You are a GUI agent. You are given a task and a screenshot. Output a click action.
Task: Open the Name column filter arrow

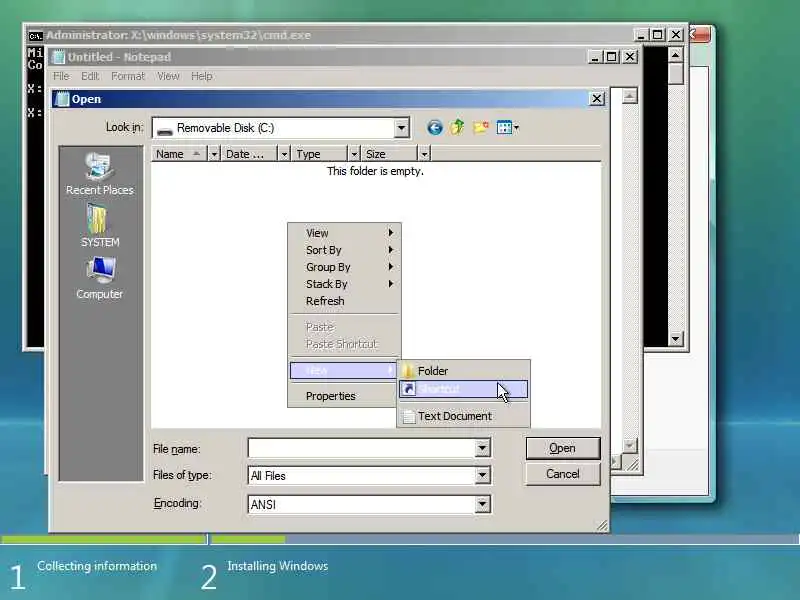click(214, 154)
